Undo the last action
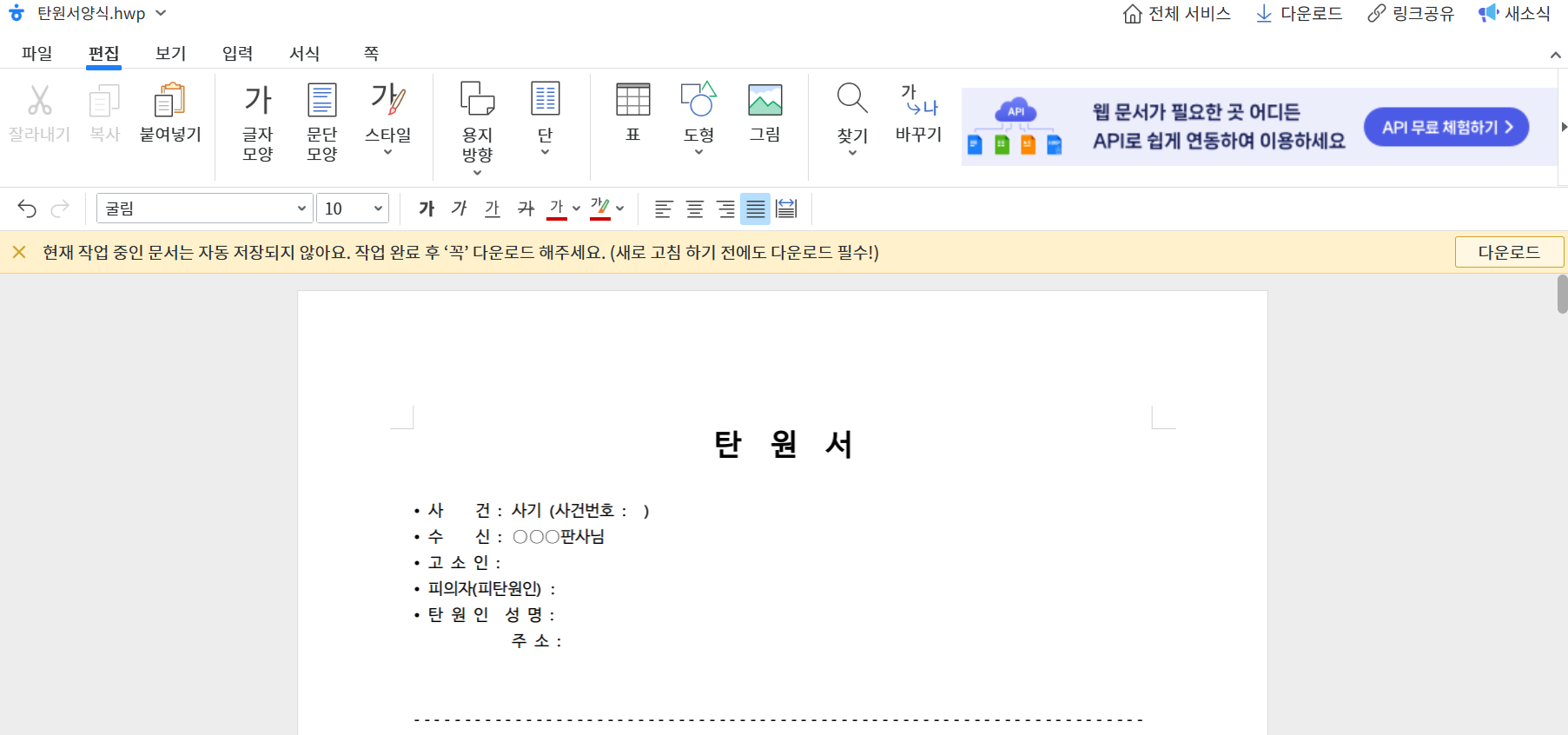Image resolution: width=1568 pixels, height=735 pixels. [x=27, y=209]
